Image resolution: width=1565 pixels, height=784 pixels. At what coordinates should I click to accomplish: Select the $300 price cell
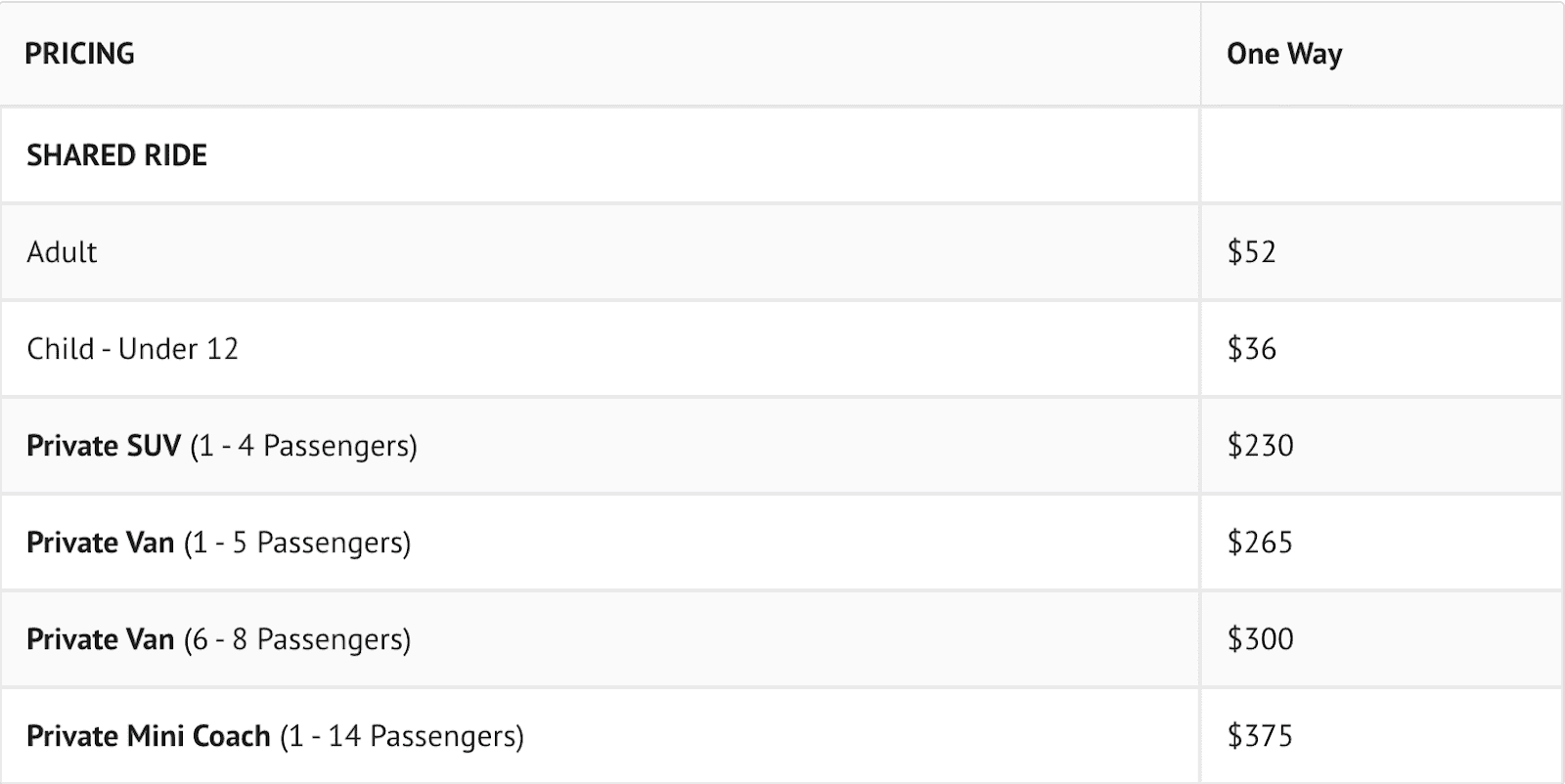[1261, 639]
